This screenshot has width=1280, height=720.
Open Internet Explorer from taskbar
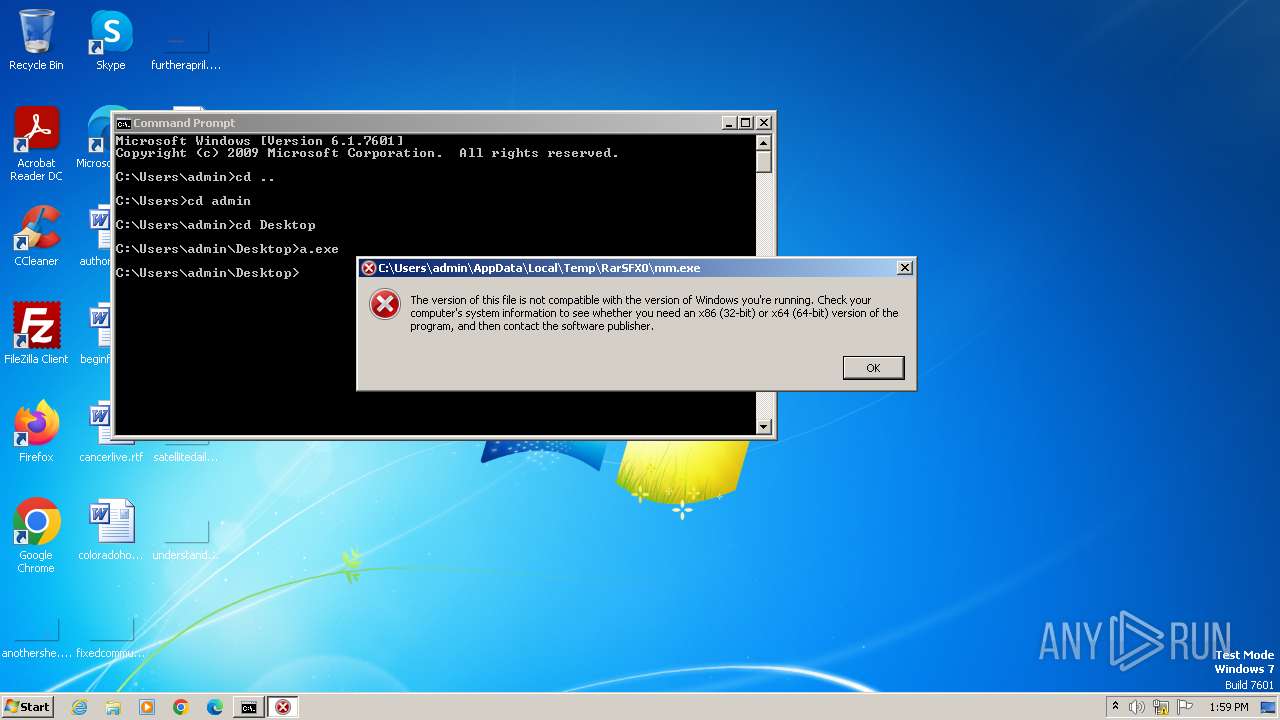(x=79, y=707)
